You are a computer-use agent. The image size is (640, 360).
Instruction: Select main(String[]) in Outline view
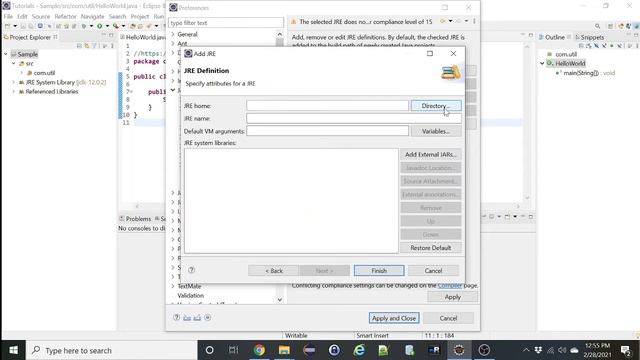pos(585,73)
